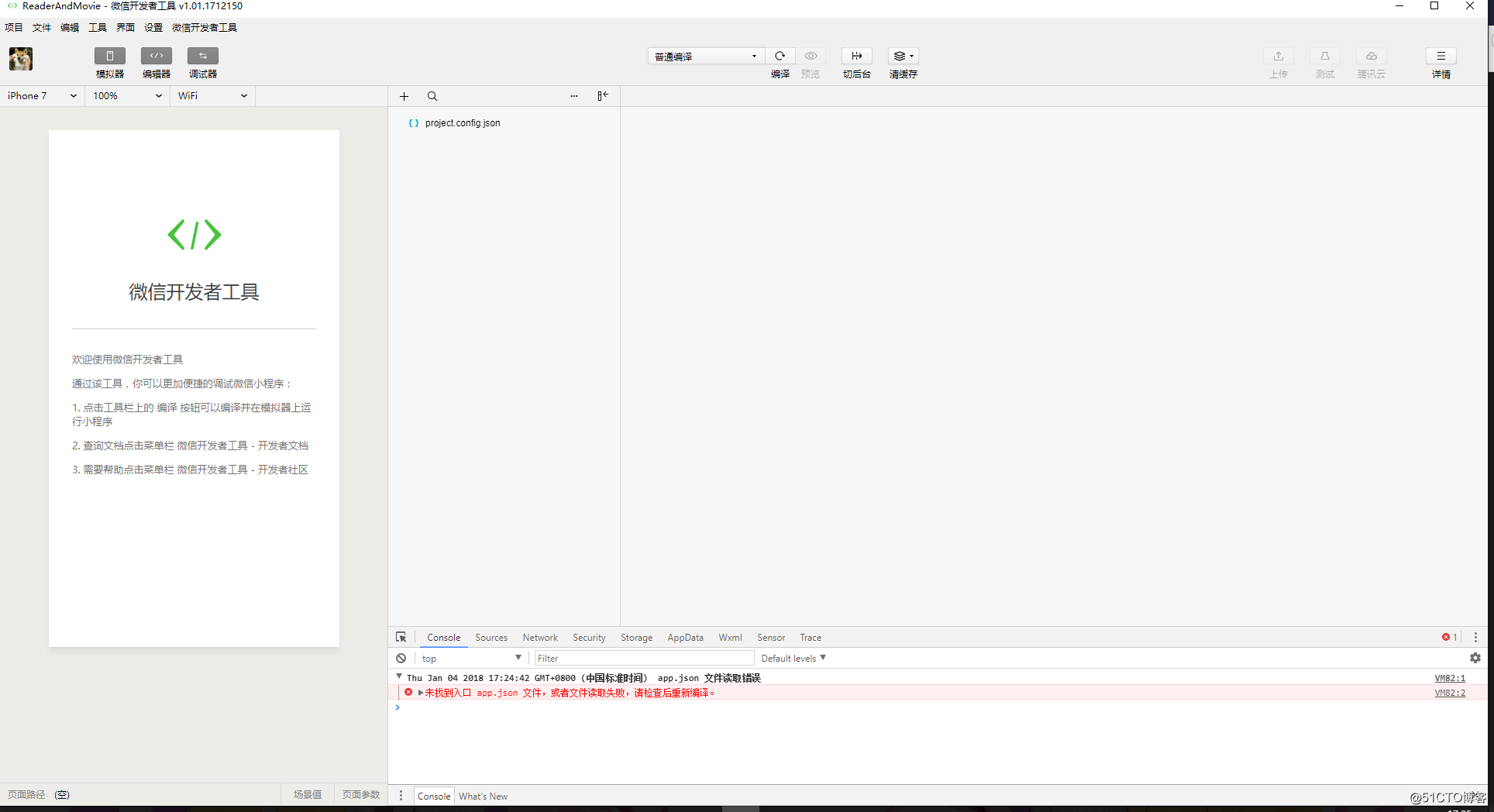Click the Tencent Cloud icon
Image resolution: width=1494 pixels, height=812 pixels.
1372,56
